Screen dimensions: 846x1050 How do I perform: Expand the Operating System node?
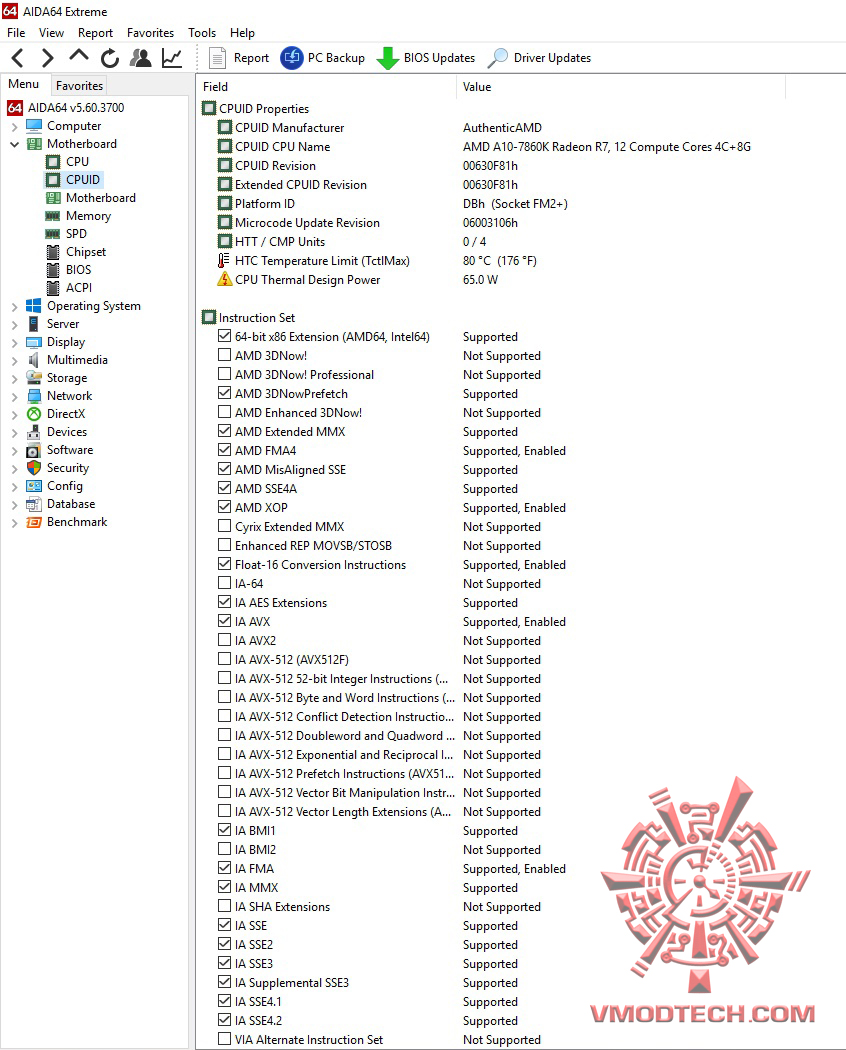point(14,307)
